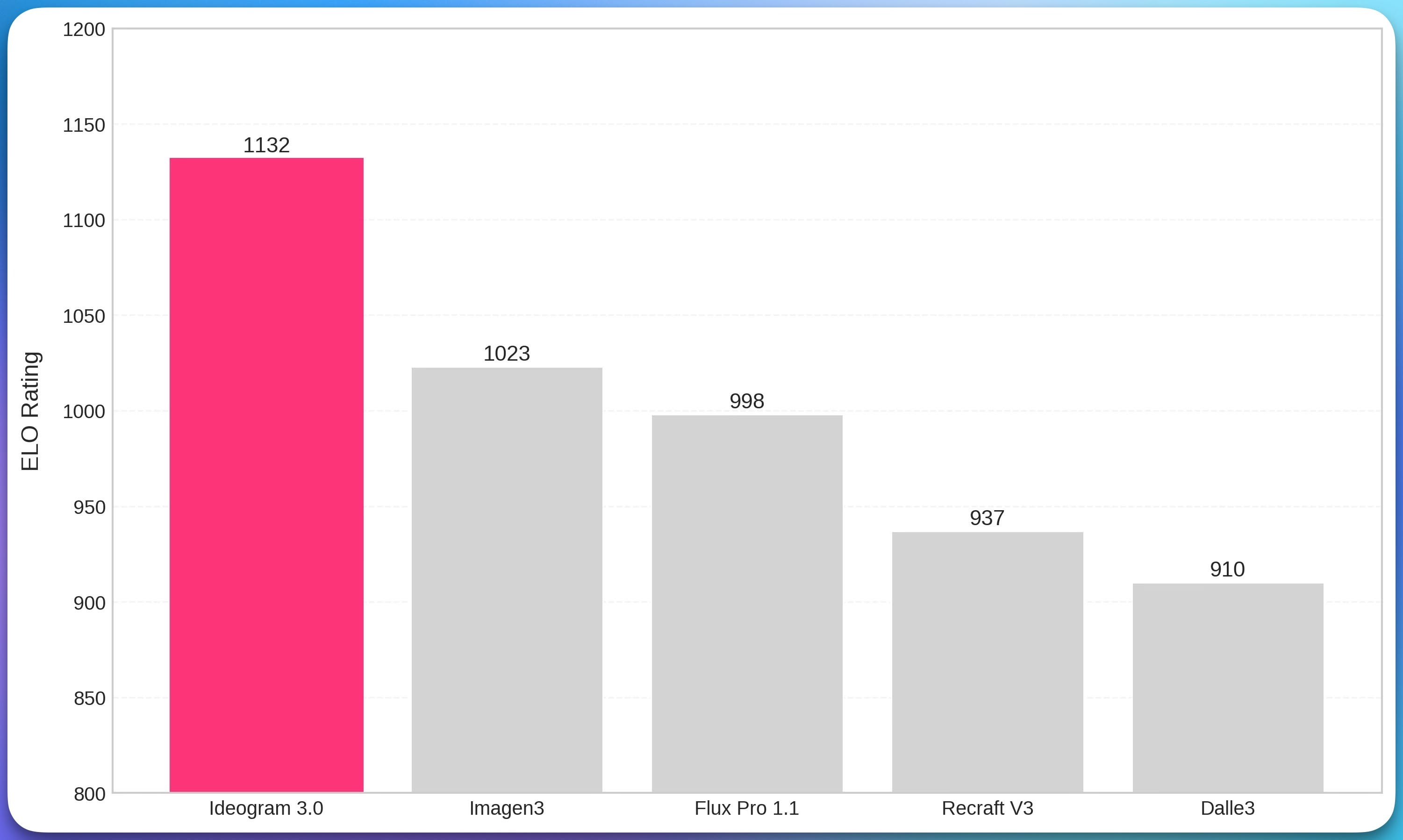Click the gray Imagen3 bar
This screenshot has width=1403, height=840.
[x=507, y=580]
